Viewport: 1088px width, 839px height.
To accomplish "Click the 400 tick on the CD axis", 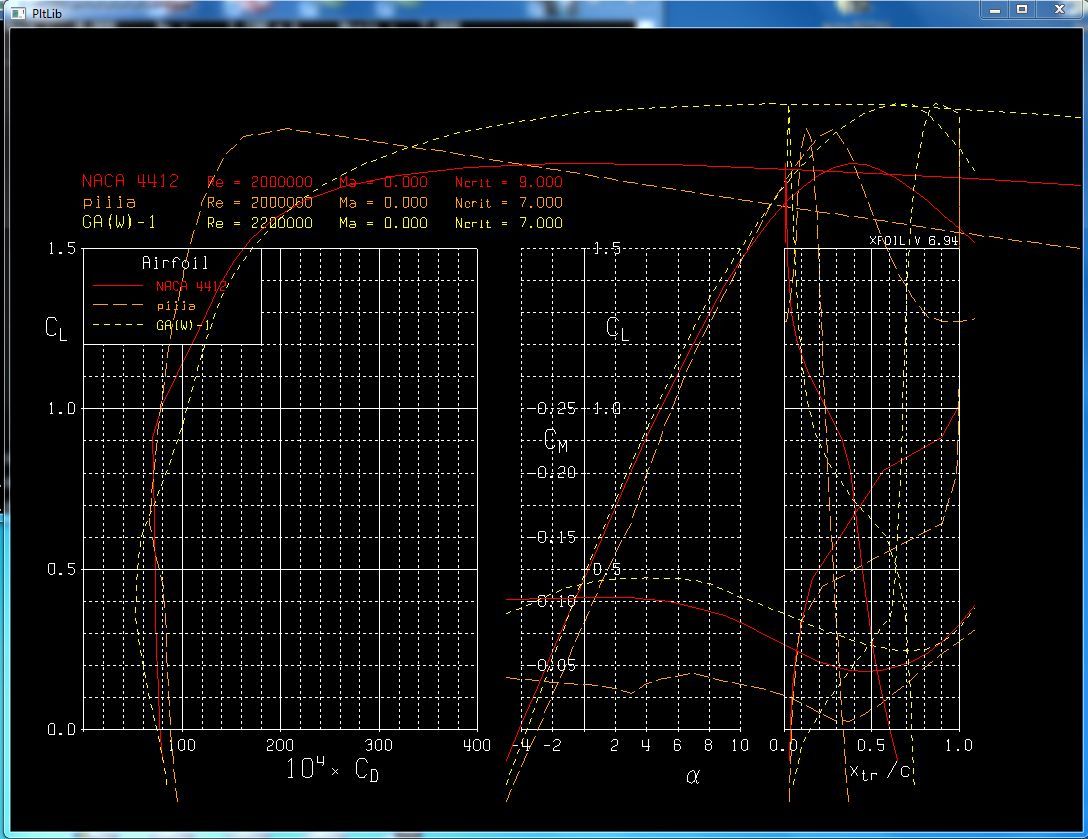I will point(477,745).
